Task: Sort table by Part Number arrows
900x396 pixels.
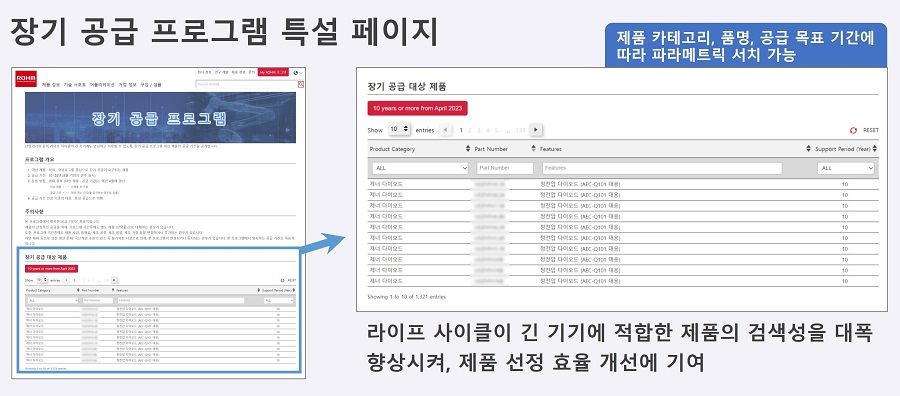Action: tap(533, 149)
